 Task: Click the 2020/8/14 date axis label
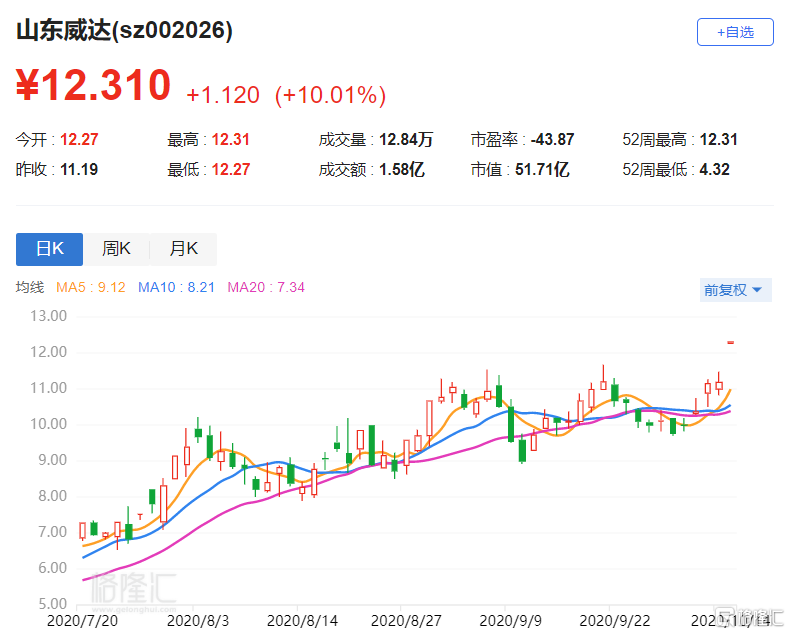(x=302, y=621)
